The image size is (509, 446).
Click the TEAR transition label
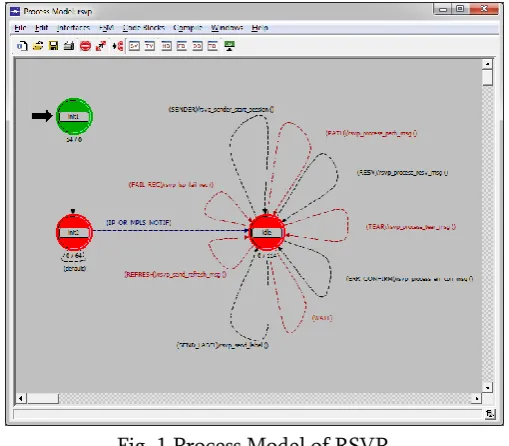click(411, 227)
